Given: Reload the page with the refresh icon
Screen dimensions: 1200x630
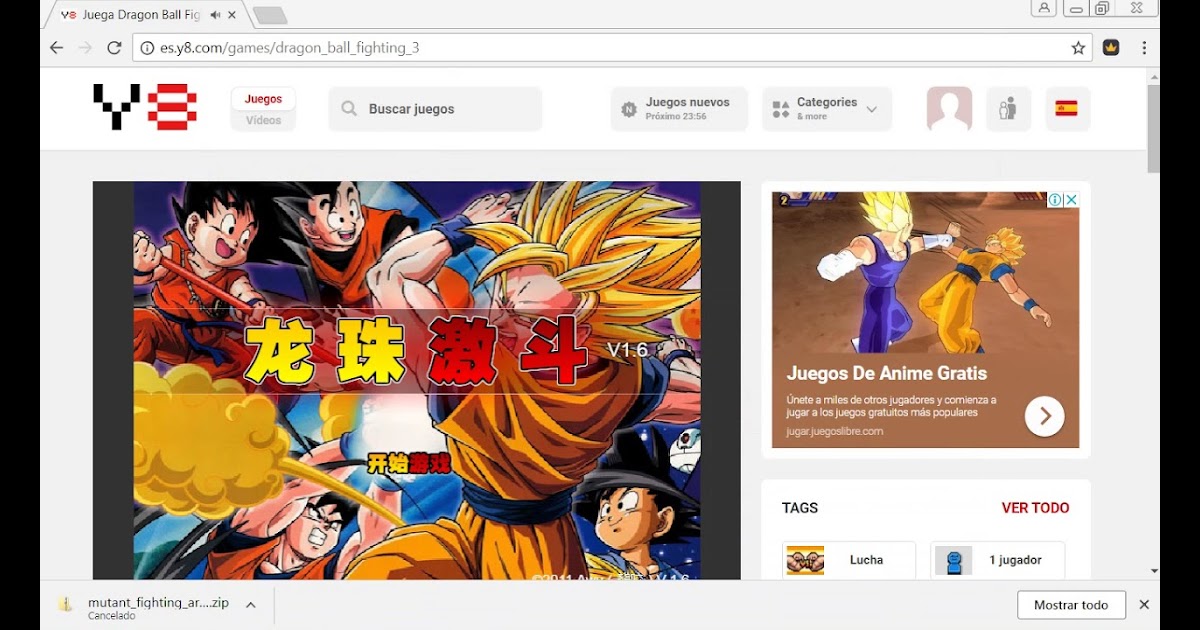Looking at the screenshot, I should click(114, 48).
